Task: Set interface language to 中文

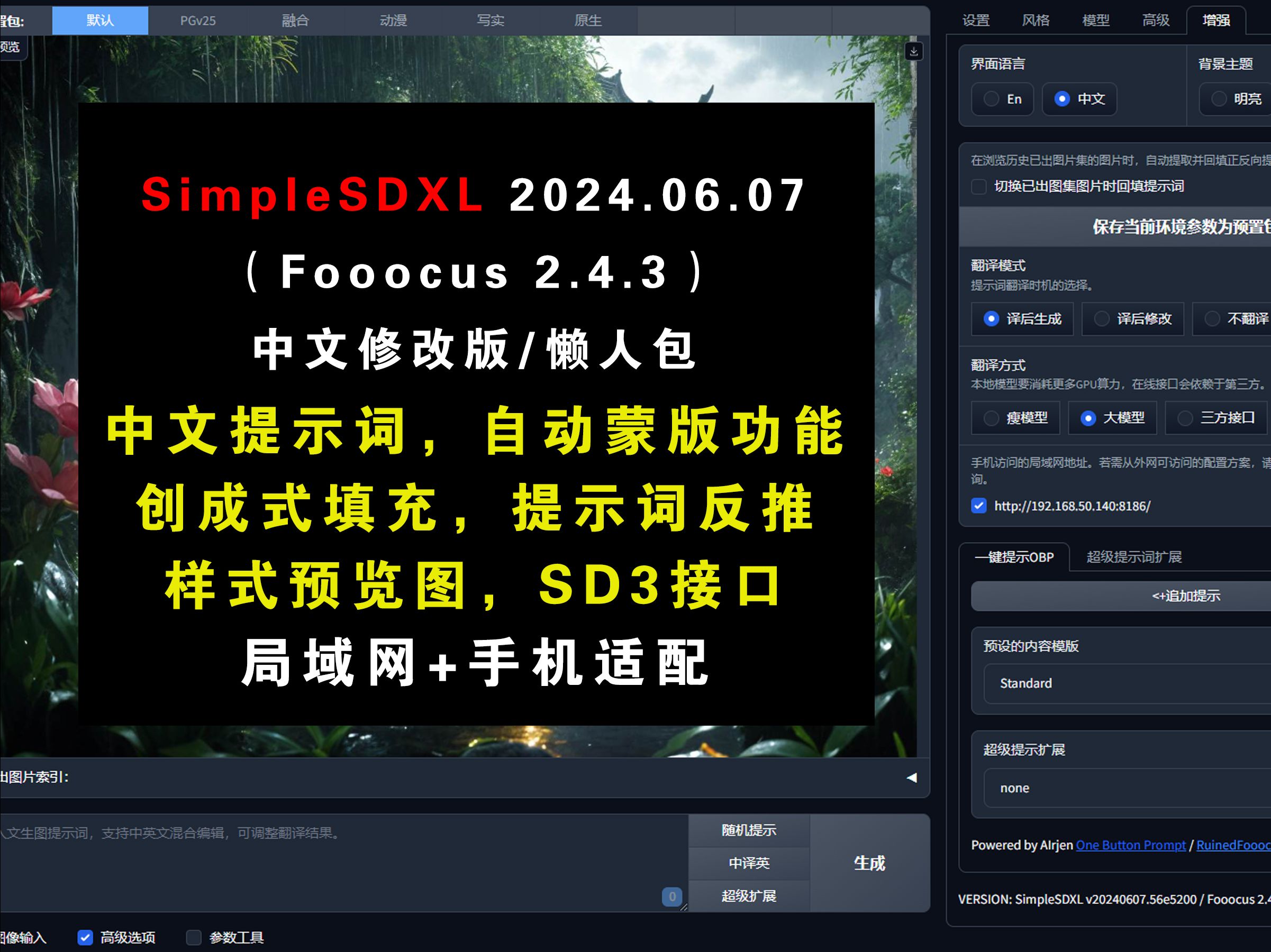Action: (x=1079, y=99)
